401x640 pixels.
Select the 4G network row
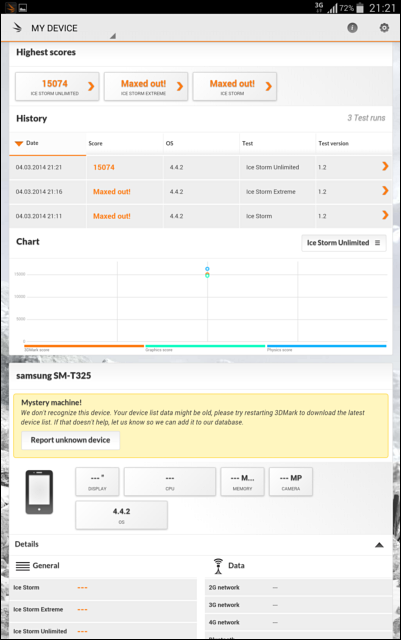pos(298,622)
